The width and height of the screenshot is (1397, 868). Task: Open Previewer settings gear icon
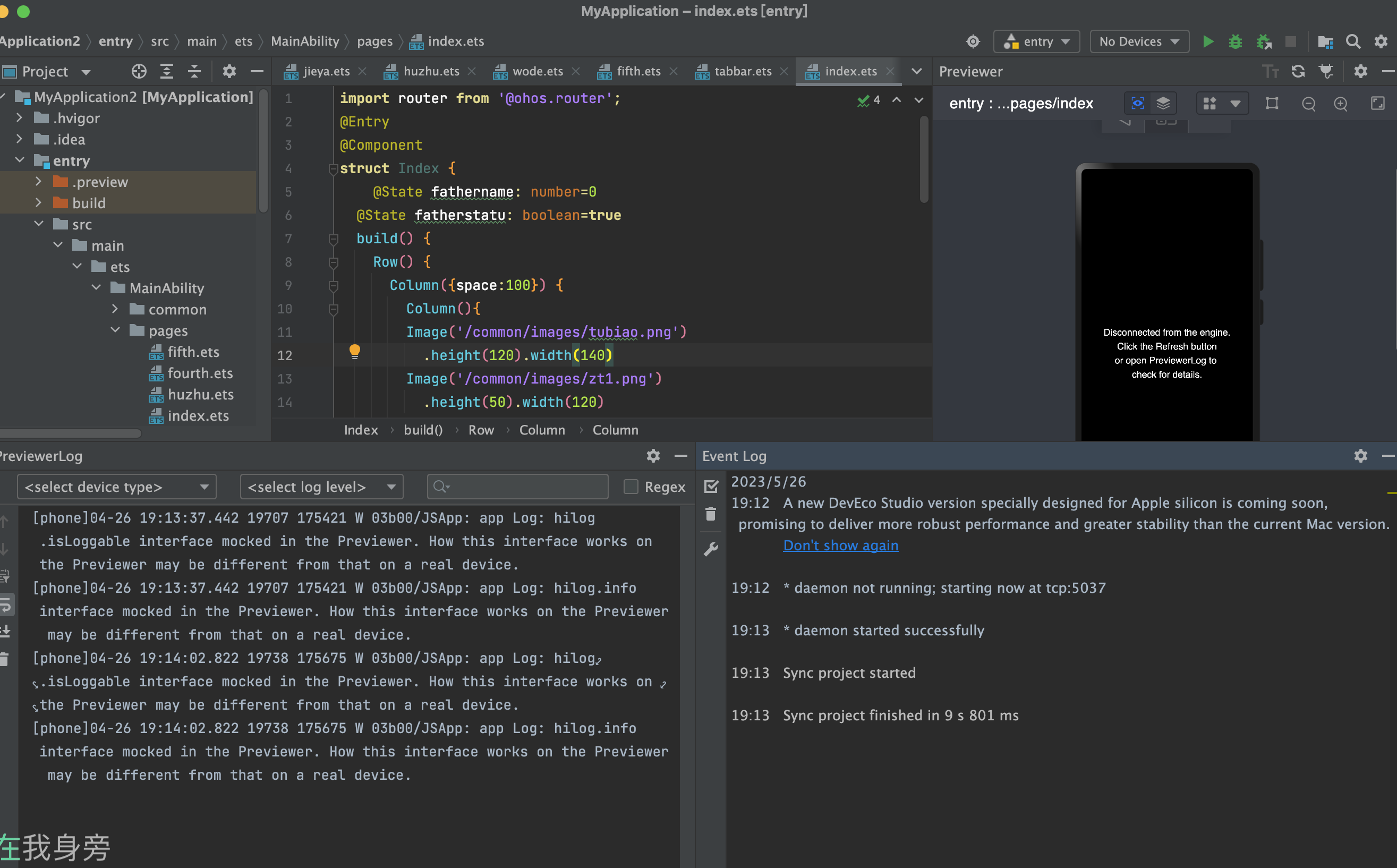click(x=1361, y=71)
